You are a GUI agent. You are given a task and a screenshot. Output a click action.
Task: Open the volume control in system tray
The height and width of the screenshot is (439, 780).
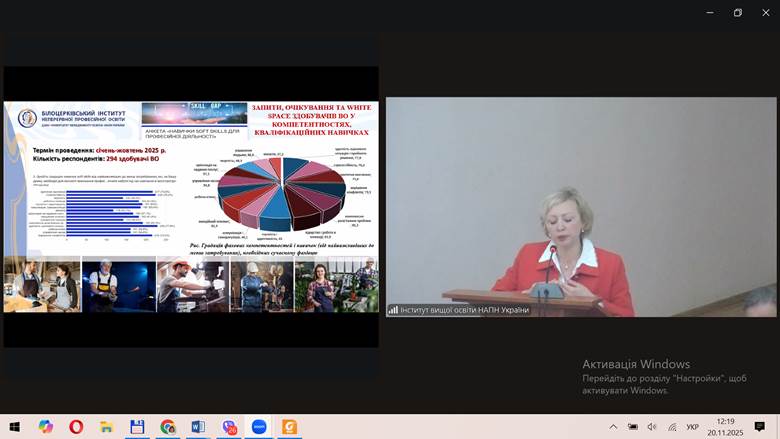[x=651, y=427]
